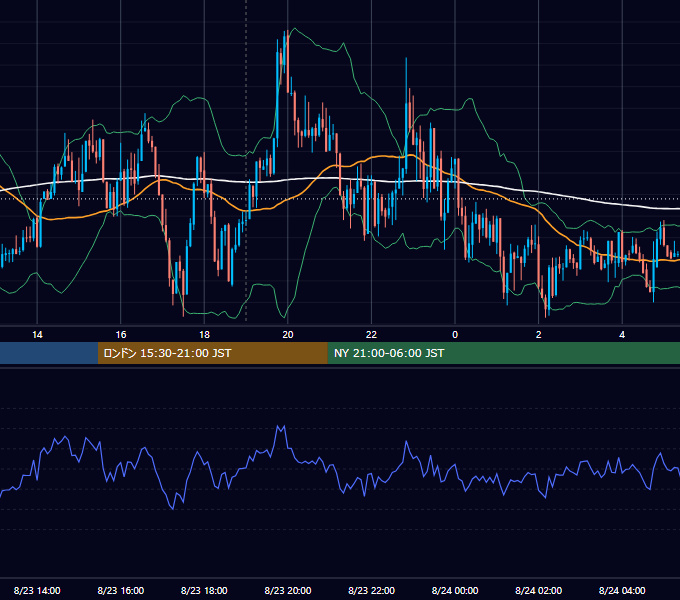Viewport: 680px width, 600px height.
Task: Click the 22 hour axis label
Action: (x=371, y=335)
